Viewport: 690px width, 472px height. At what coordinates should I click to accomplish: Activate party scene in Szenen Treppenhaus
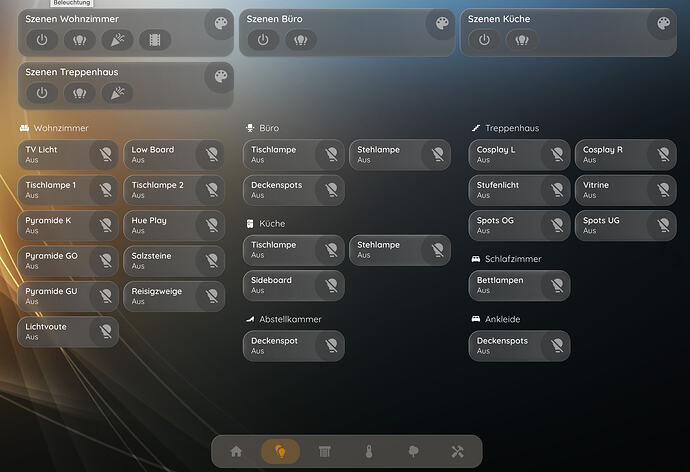117,93
